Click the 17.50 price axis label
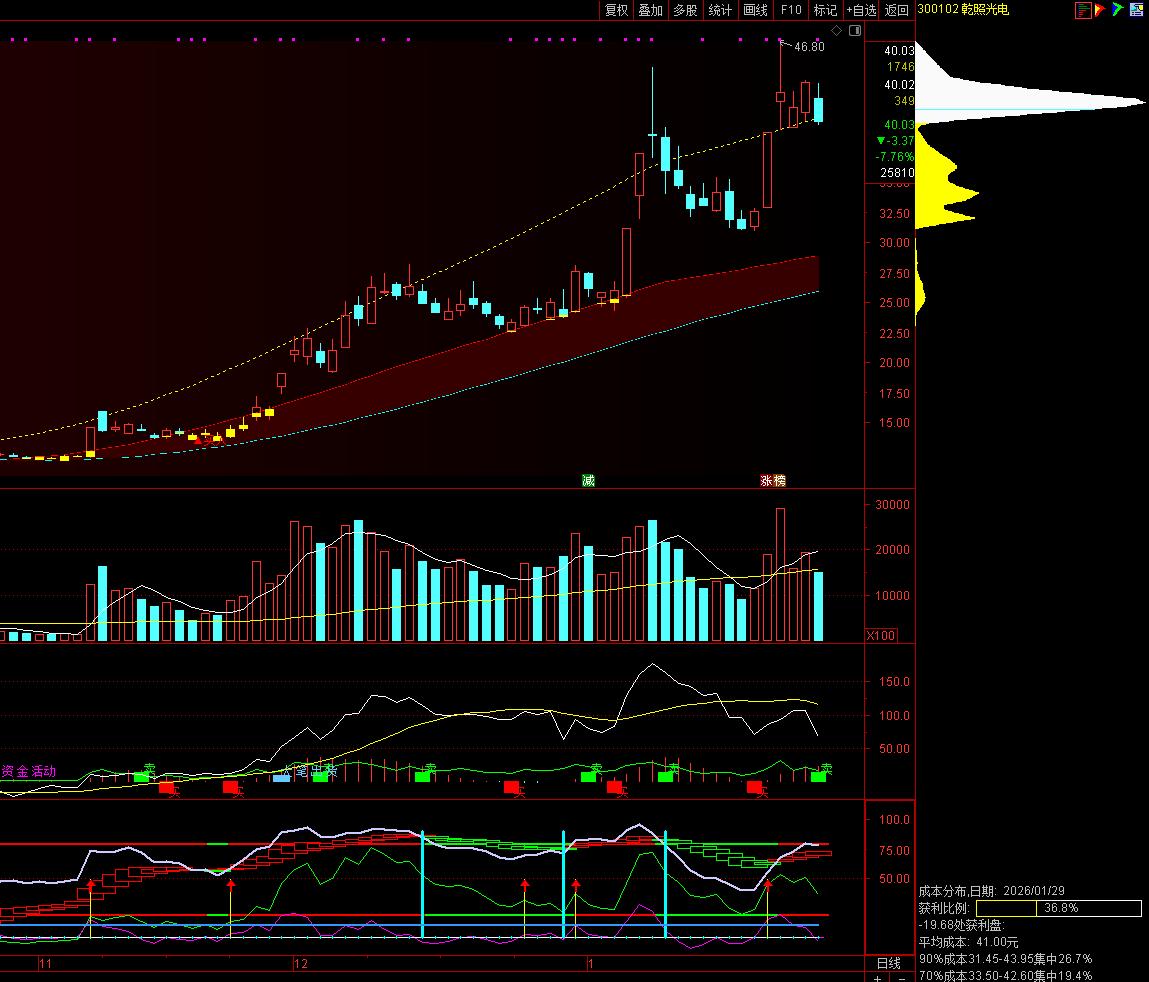Screen dimensions: 1149x982 tap(895, 394)
